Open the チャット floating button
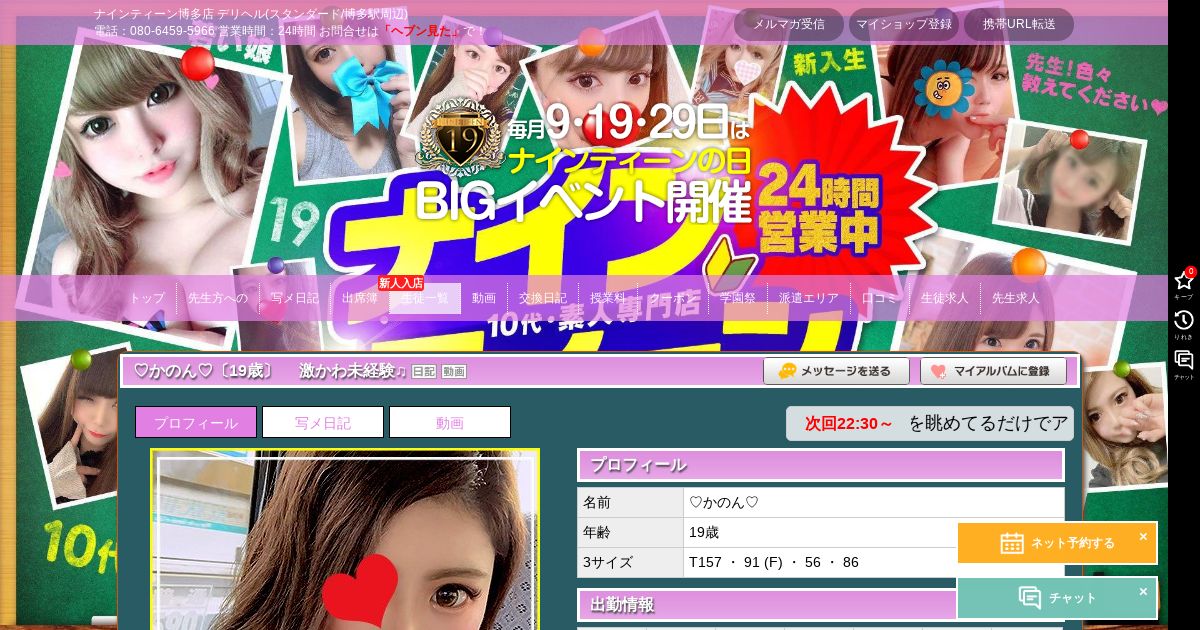Screen dimensions: 1200x630 pyautogui.click(x=1057, y=598)
